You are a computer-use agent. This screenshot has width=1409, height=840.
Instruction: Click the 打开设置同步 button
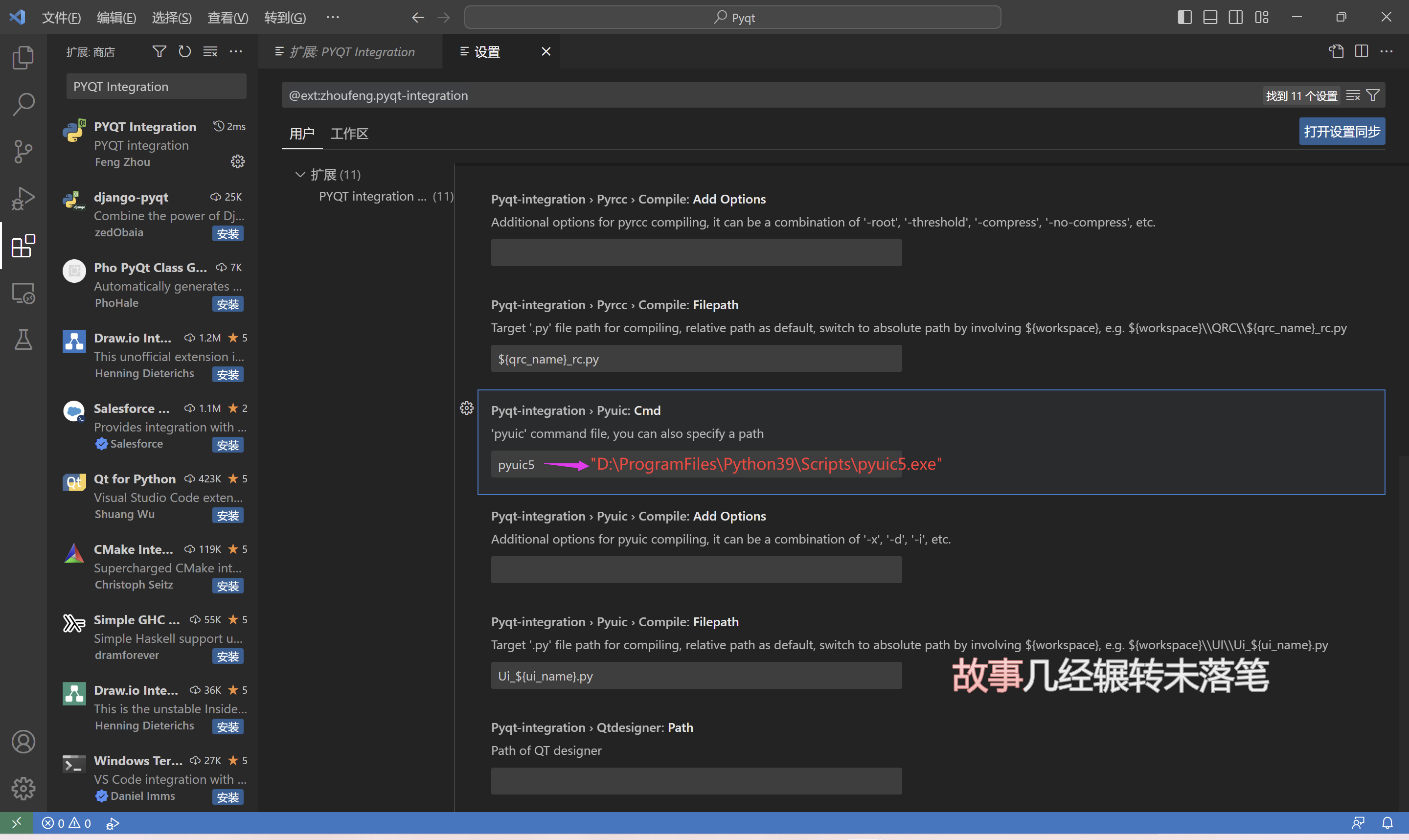(1341, 131)
